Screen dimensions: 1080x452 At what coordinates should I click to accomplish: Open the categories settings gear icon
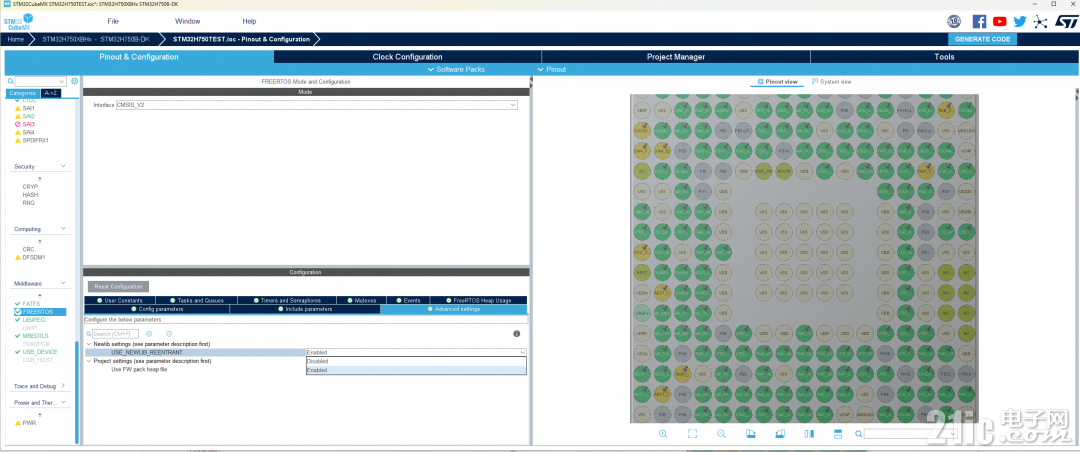[74, 81]
